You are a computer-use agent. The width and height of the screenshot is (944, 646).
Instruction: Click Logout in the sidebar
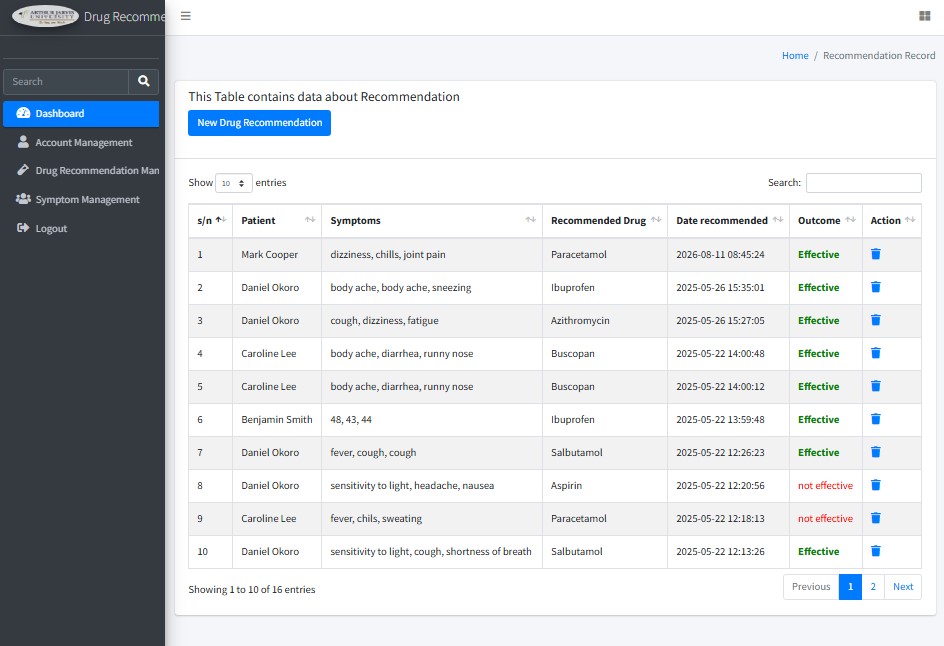[x=81, y=228]
